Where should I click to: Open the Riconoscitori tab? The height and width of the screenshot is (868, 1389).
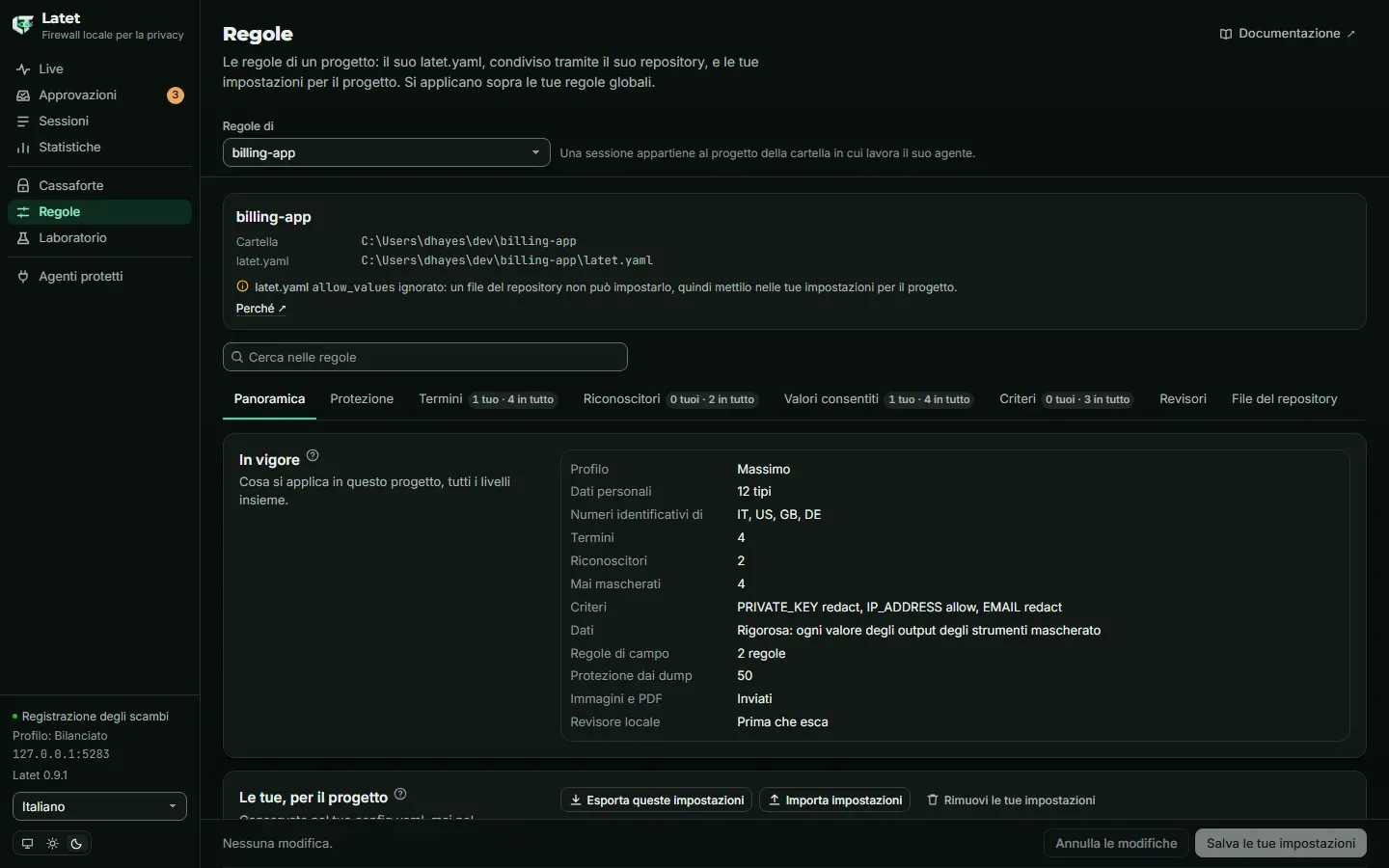[x=670, y=399]
